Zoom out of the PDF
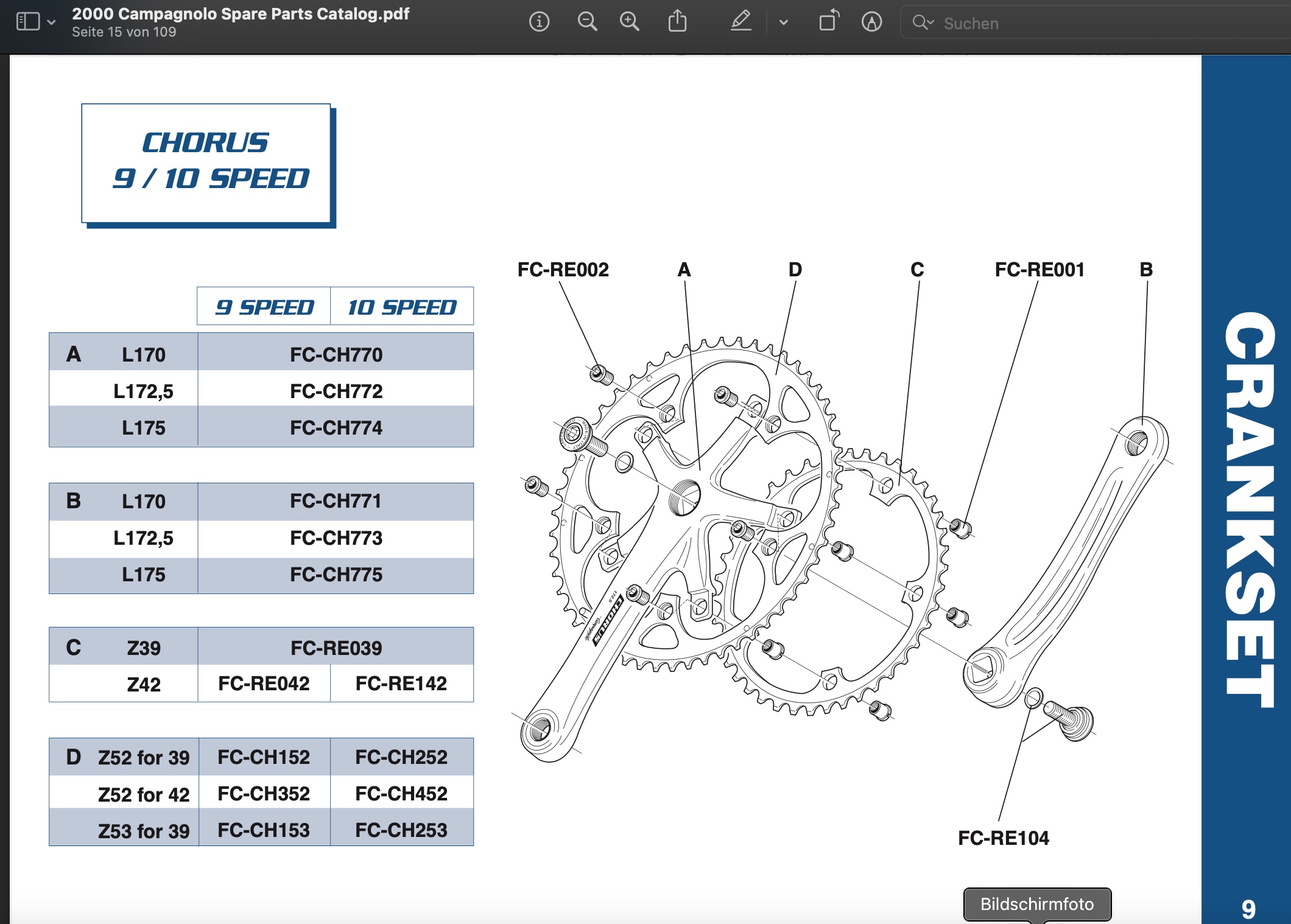 tap(587, 23)
